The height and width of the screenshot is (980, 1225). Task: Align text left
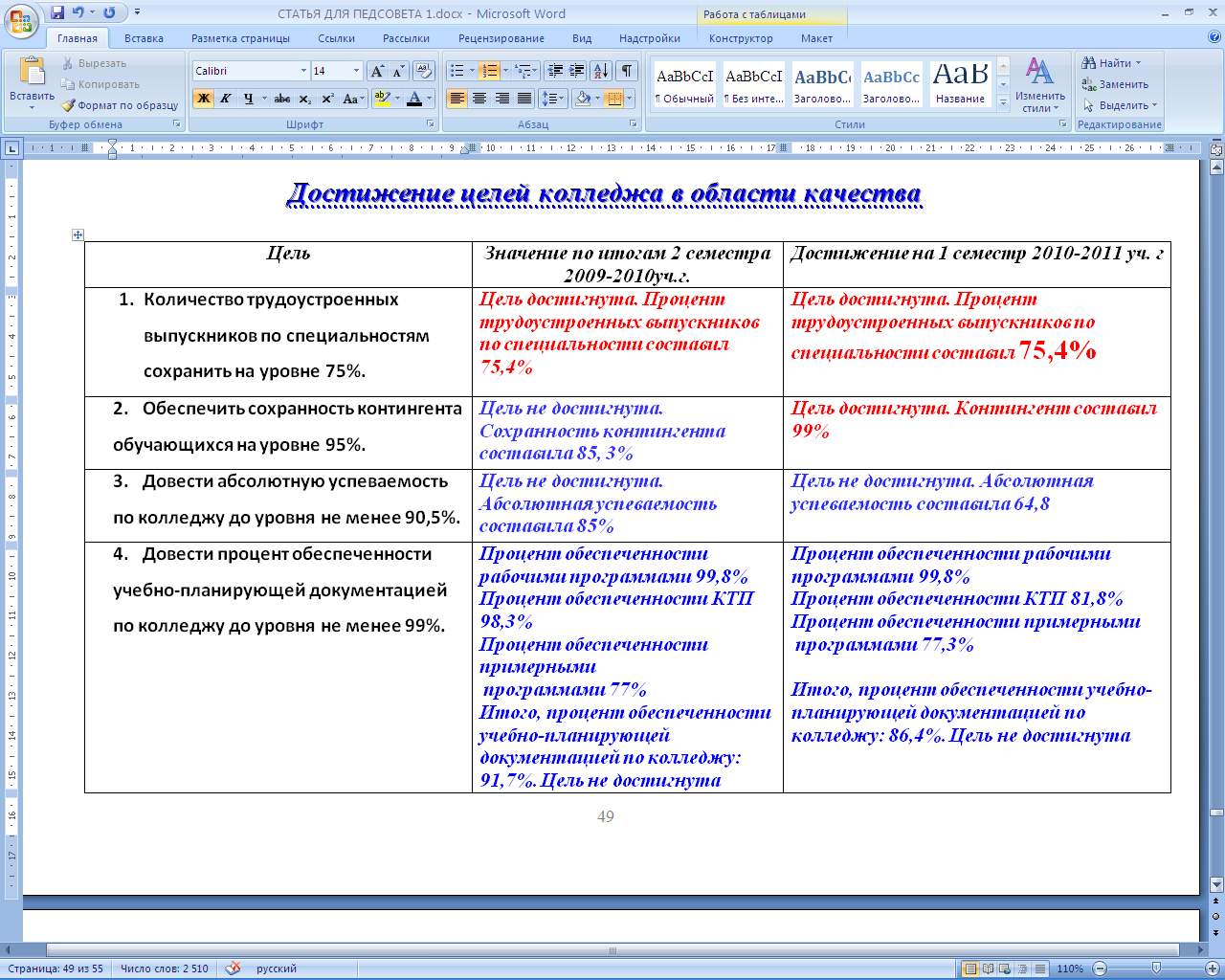(457, 99)
